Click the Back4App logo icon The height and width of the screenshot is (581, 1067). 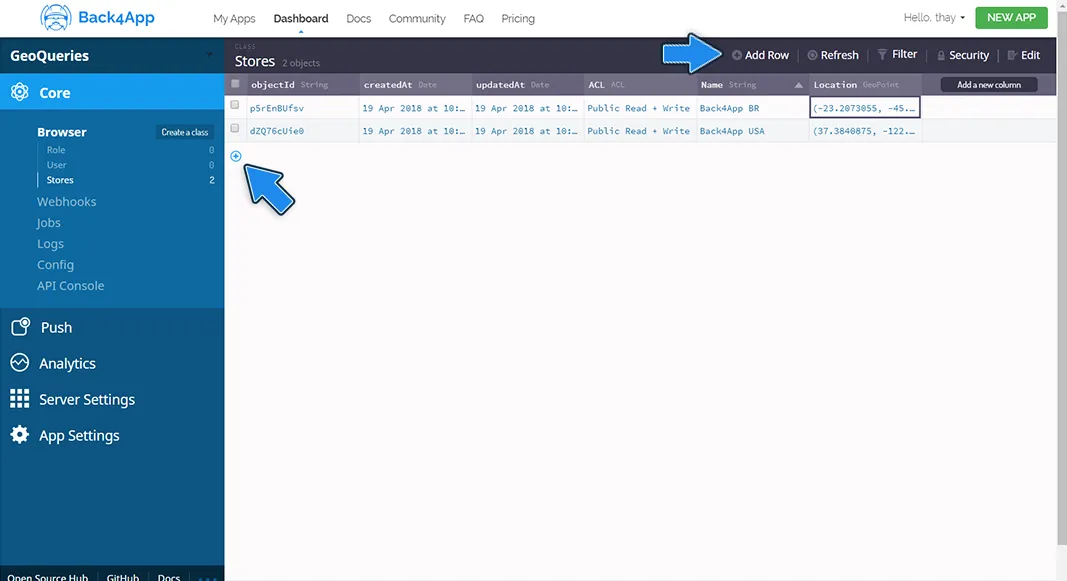[x=55, y=18]
